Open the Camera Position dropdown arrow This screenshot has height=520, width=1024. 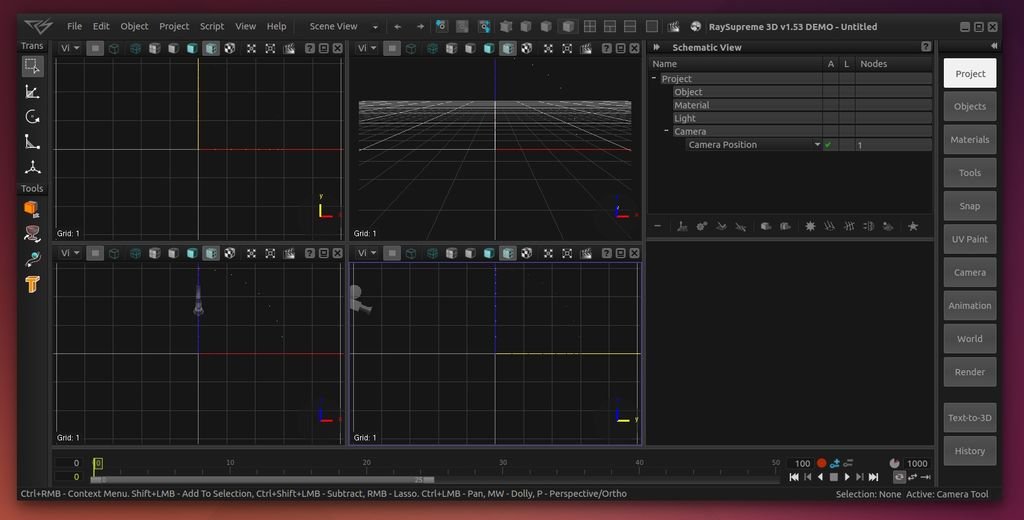click(x=817, y=145)
